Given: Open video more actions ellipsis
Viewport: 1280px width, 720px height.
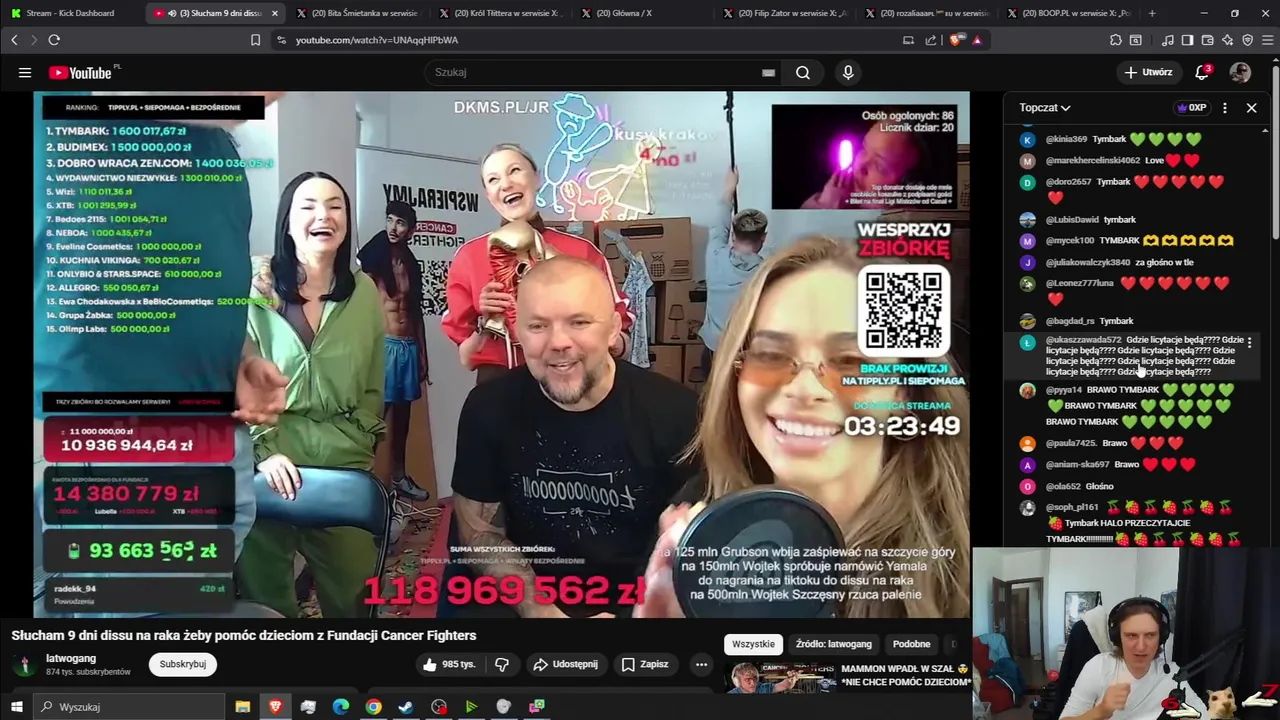Looking at the screenshot, I should (701, 664).
